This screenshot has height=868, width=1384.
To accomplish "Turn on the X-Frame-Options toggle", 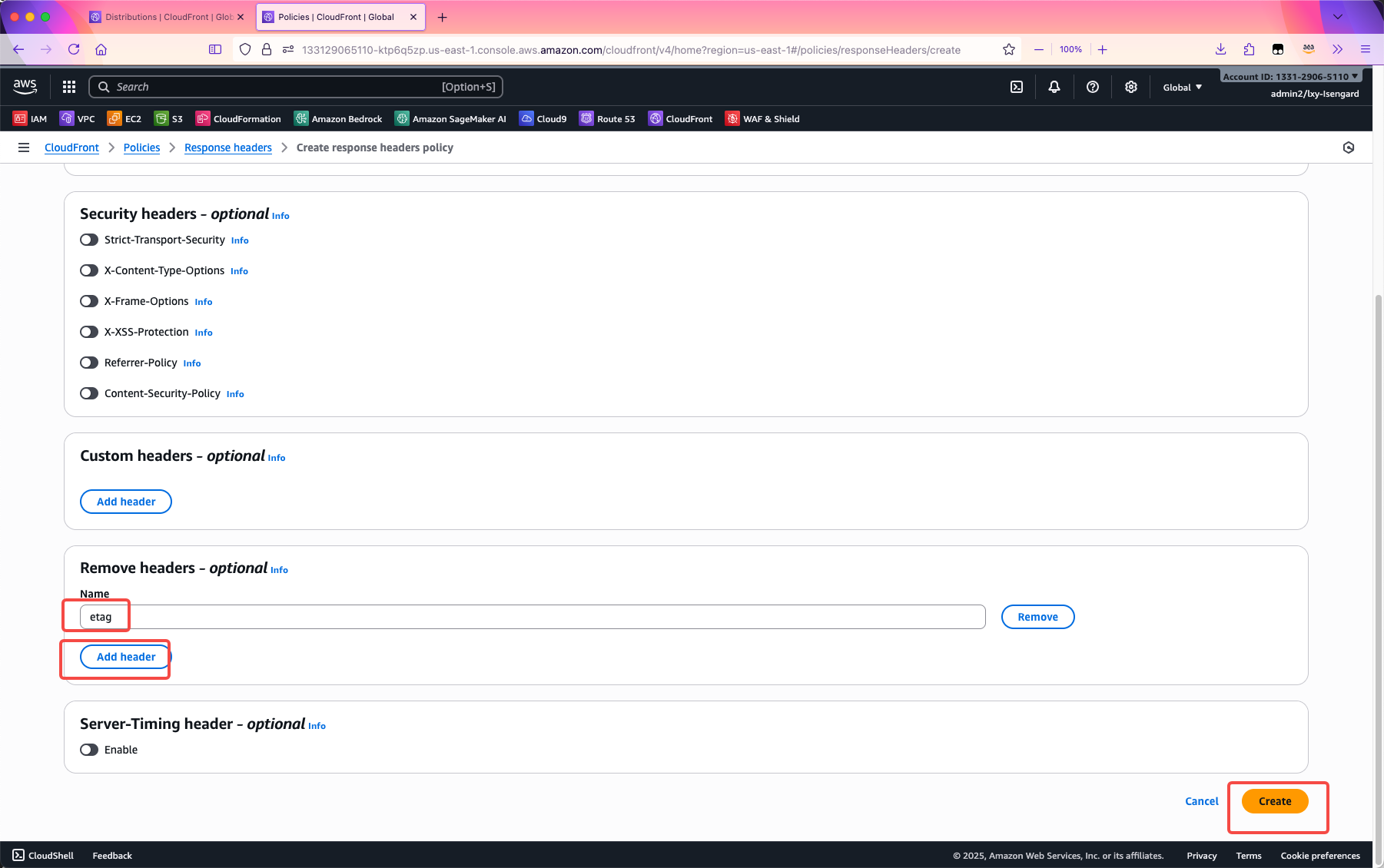I will [x=89, y=301].
